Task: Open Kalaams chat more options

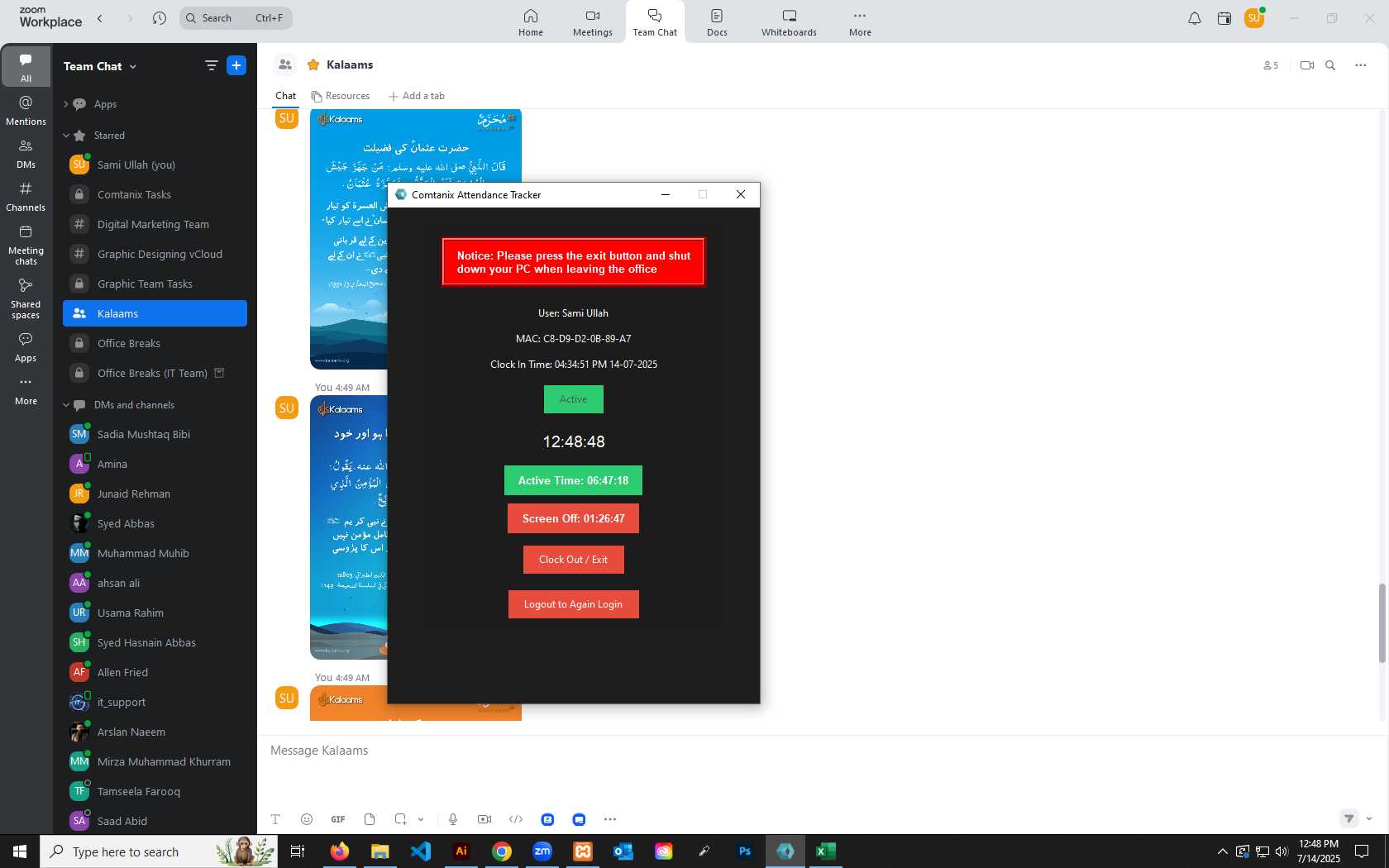Action: pos(1361,65)
